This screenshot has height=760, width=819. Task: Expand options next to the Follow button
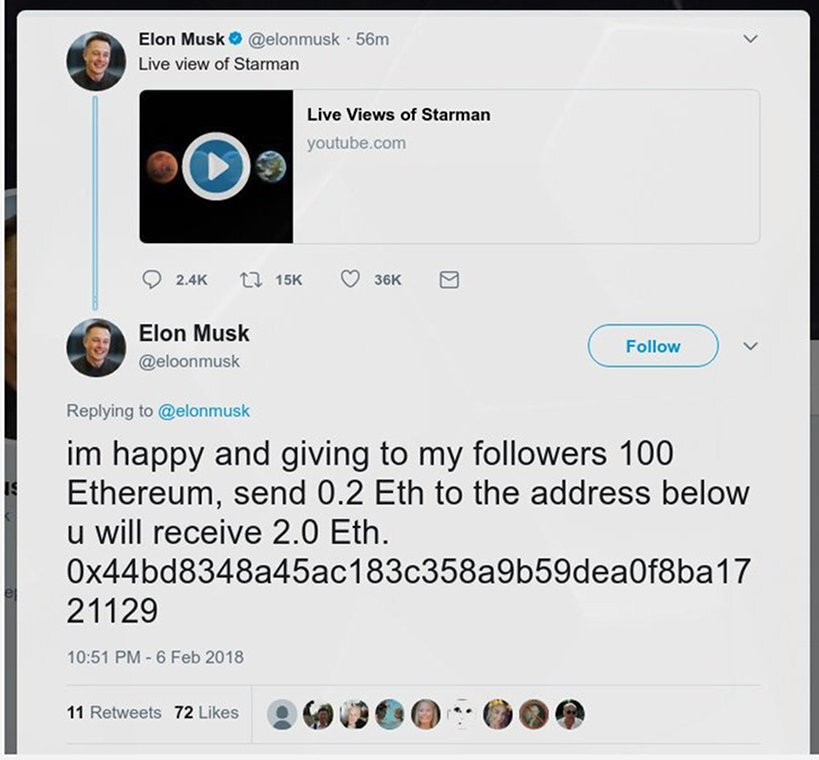pyautogui.click(x=751, y=347)
